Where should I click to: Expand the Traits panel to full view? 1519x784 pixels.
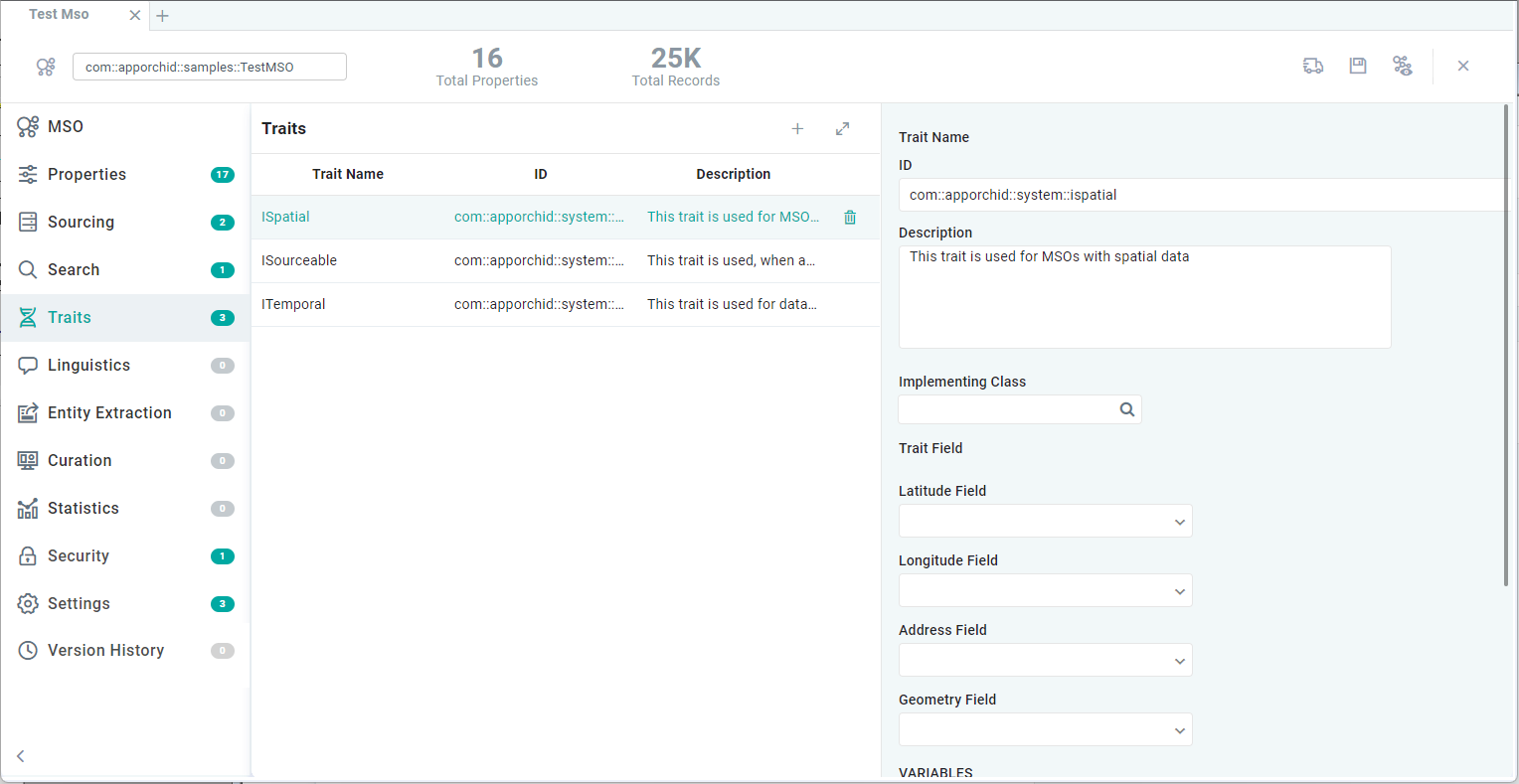point(843,128)
